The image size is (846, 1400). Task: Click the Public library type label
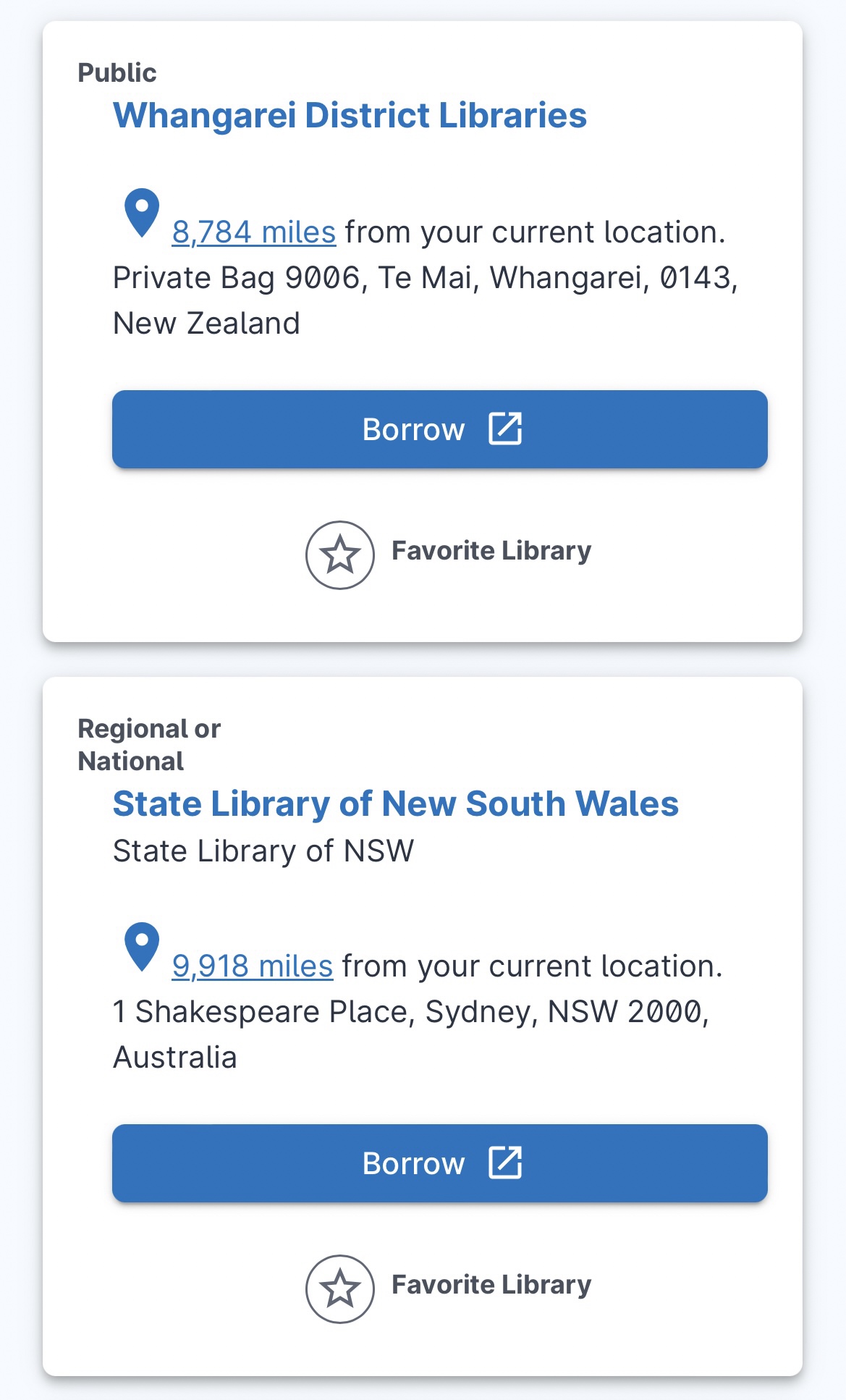117,72
